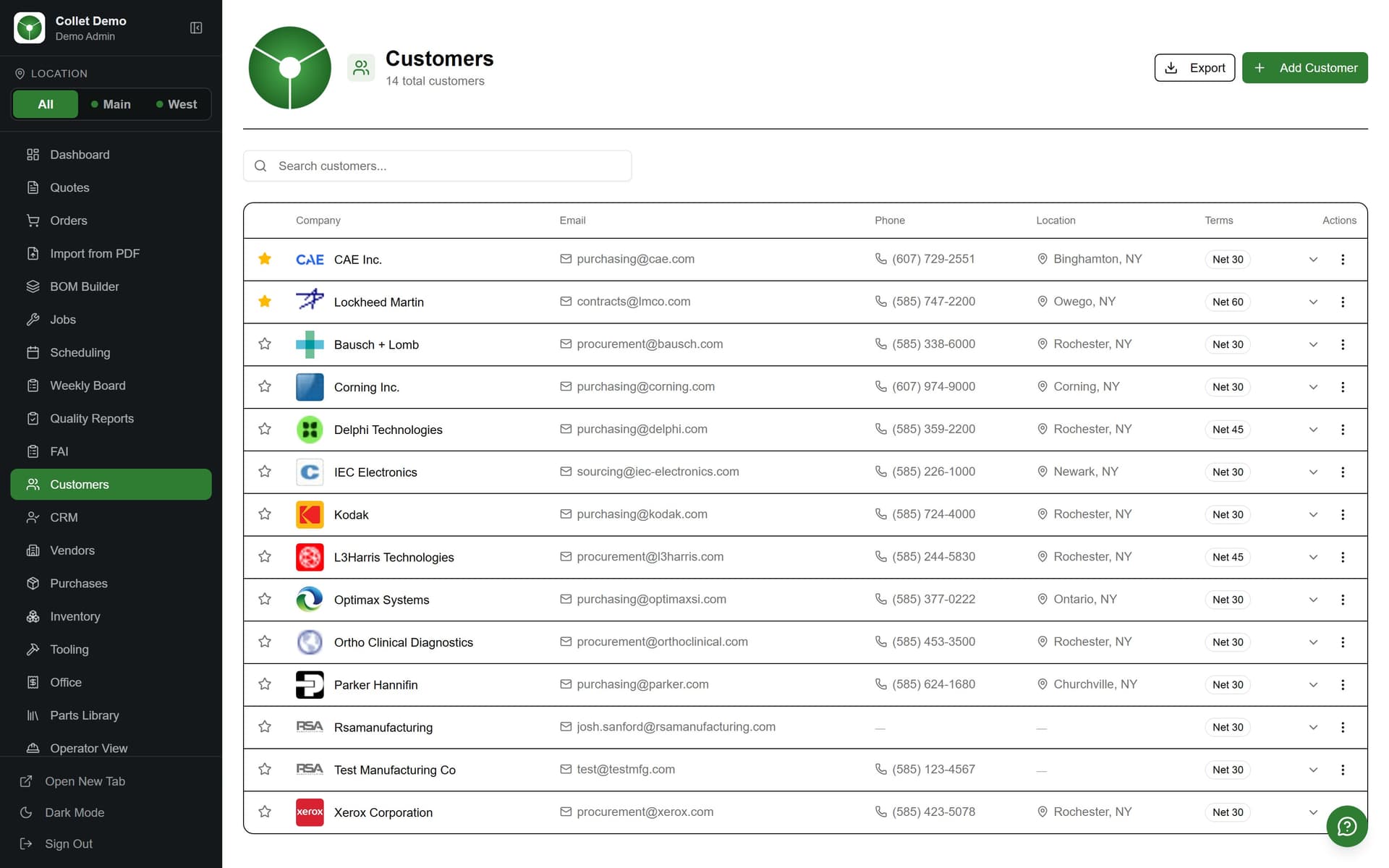Expand the CAE Inc. row details
The height and width of the screenshot is (868, 1389).
pos(1313,260)
